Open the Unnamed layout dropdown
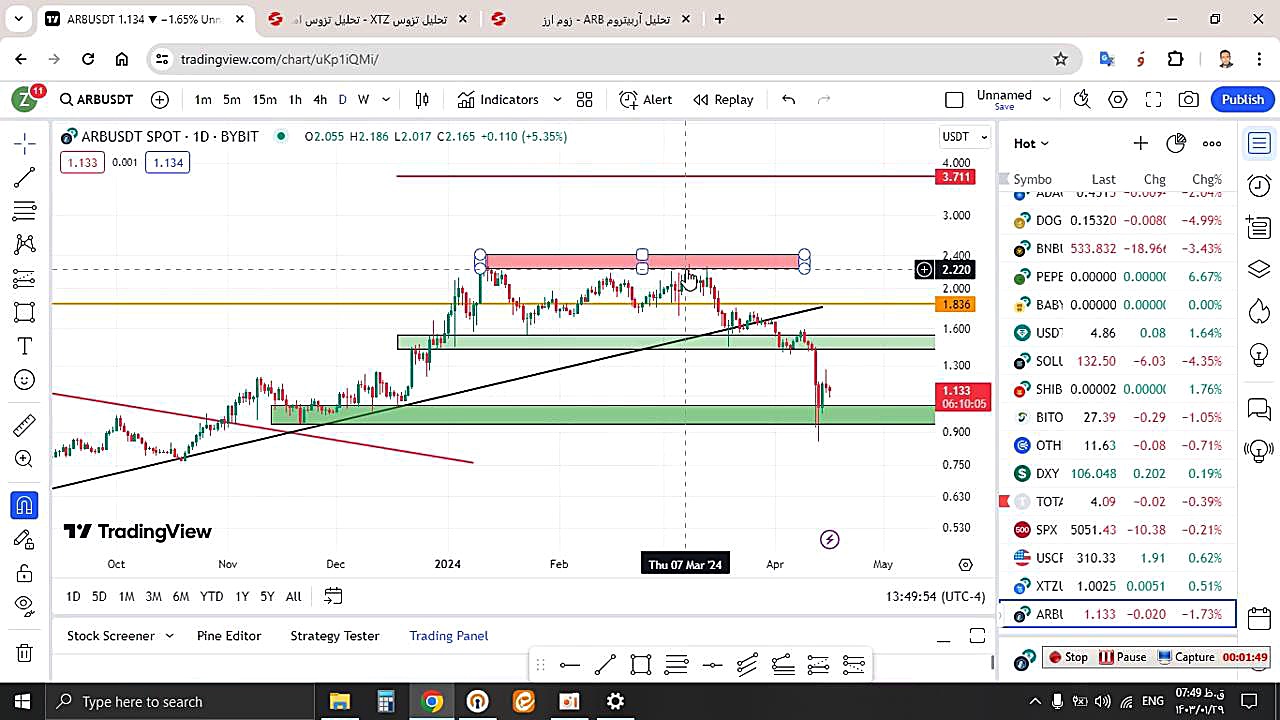 (1013, 99)
